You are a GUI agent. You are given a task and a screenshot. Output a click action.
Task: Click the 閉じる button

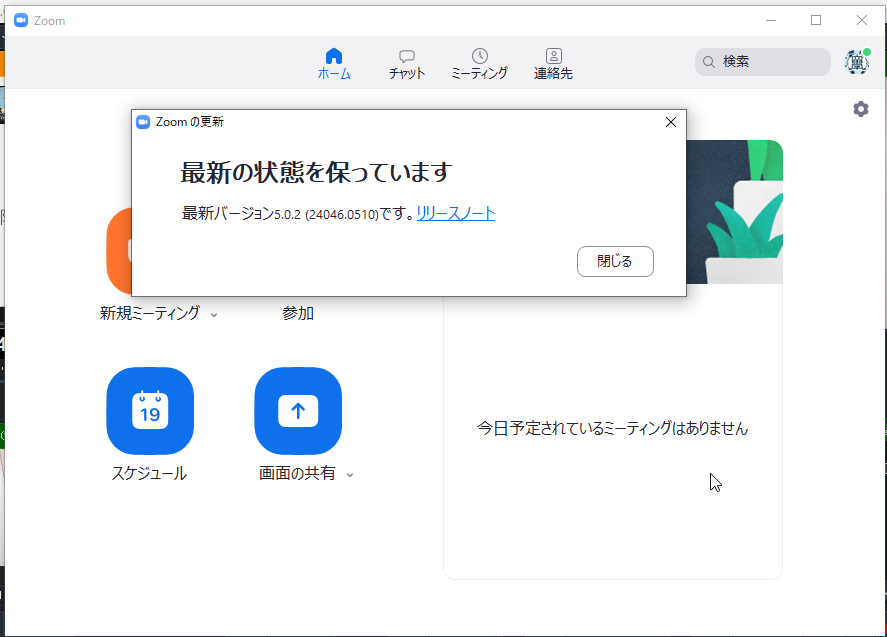615,261
